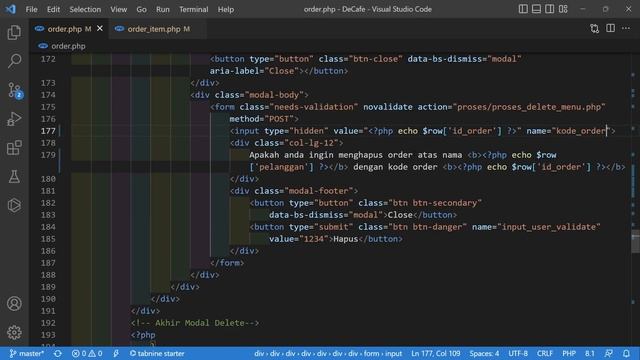Click 'input_user_validate' on line 184
The image size is (640, 360).
click(x=549, y=227)
